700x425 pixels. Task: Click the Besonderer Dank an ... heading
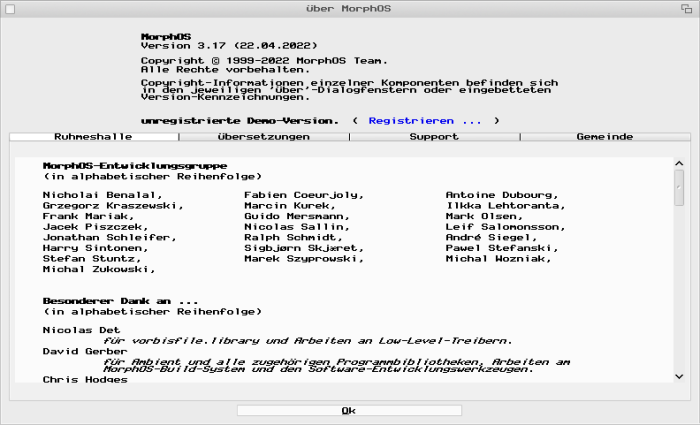(x=121, y=301)
